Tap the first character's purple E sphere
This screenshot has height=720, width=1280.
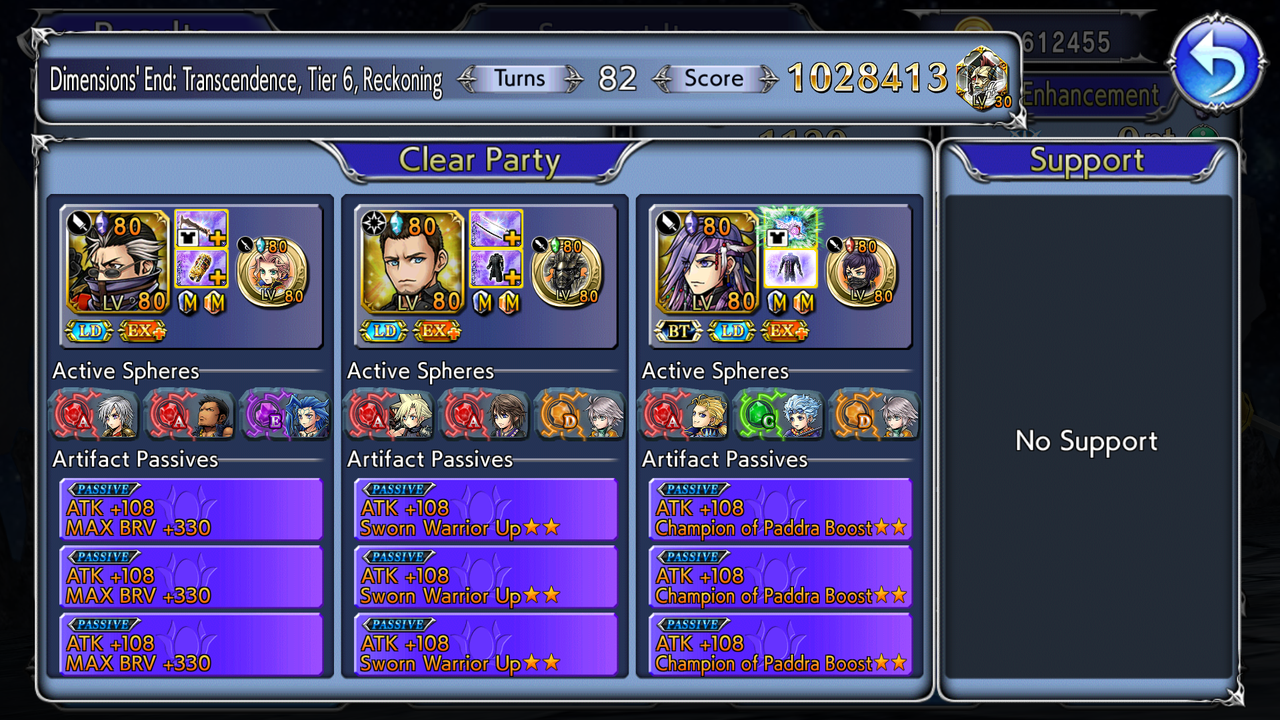[284, 414]
